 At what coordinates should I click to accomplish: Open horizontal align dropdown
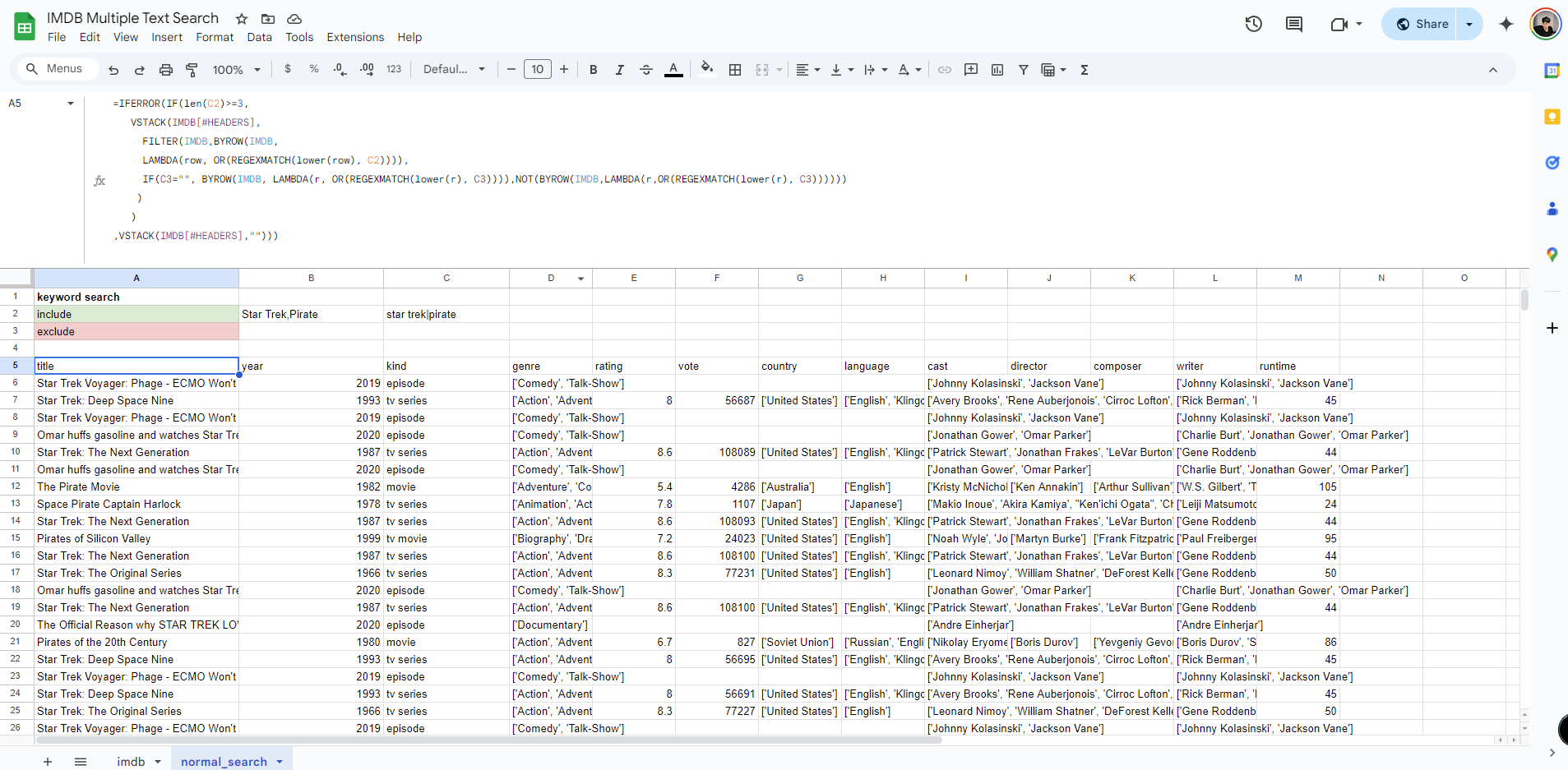tap(808, 70)
